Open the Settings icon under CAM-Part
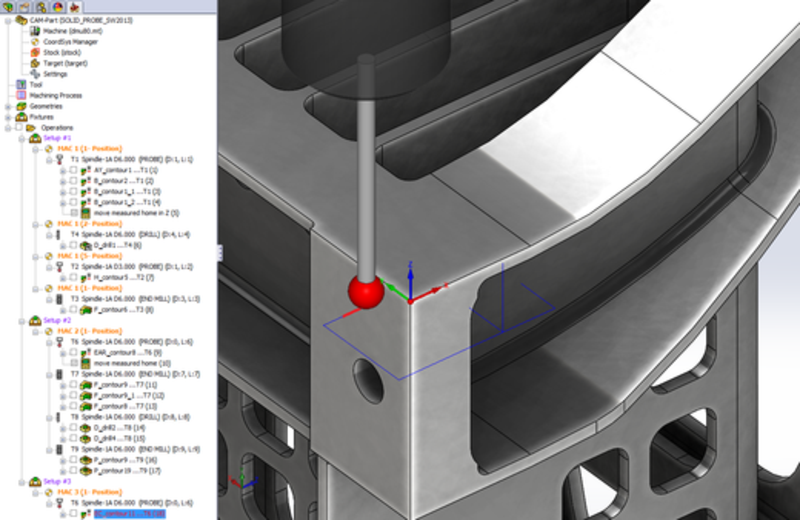Screen dimensions: 800x520 [x=35, y=74]
